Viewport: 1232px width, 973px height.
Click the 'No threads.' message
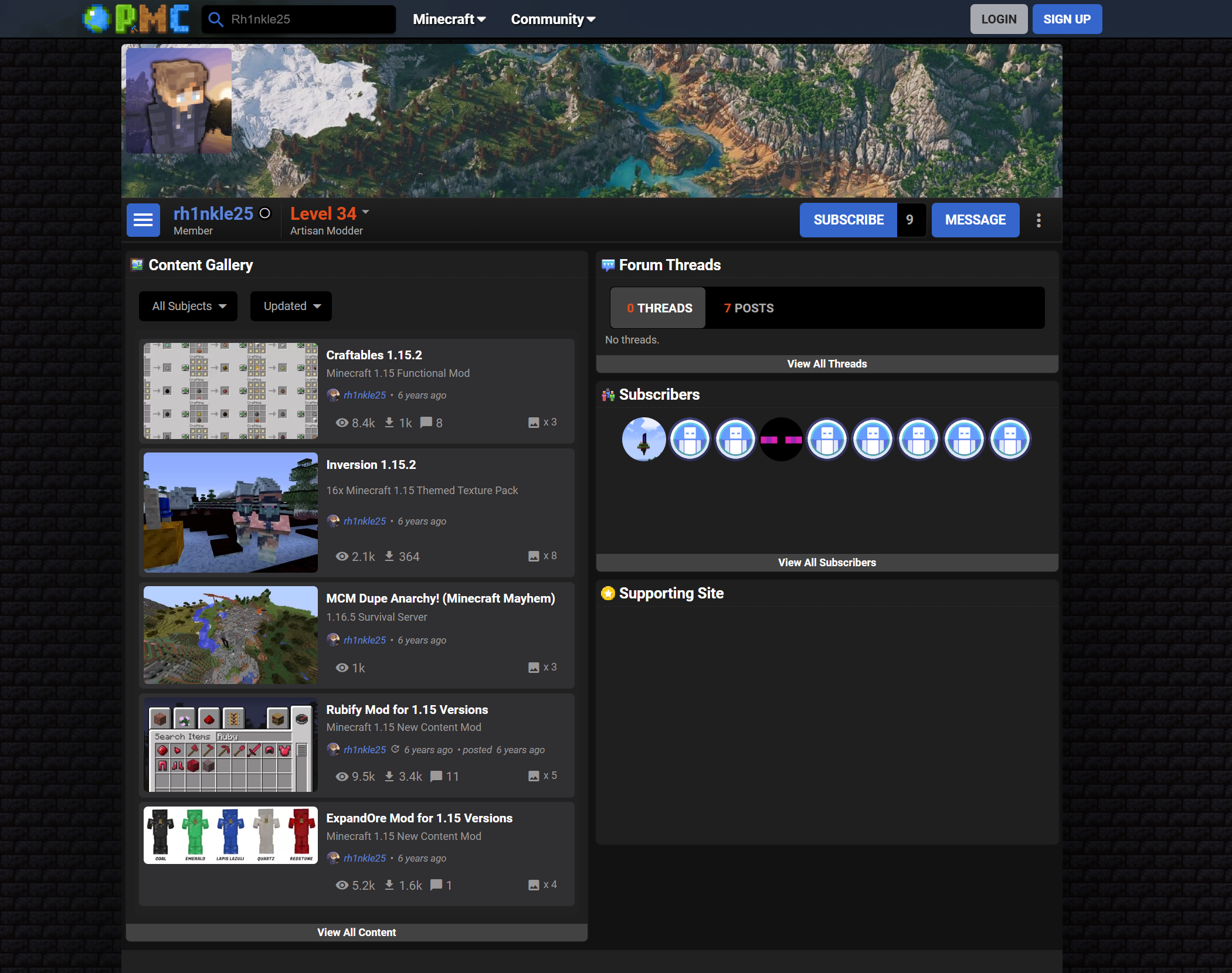click(x=632, y=340)
